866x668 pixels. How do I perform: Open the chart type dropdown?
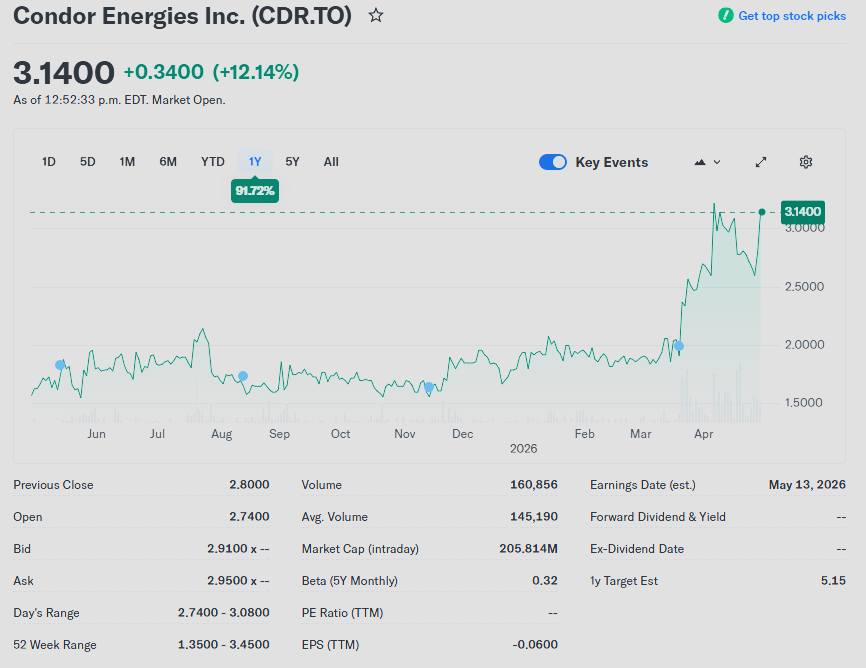[x=707, y=162]
